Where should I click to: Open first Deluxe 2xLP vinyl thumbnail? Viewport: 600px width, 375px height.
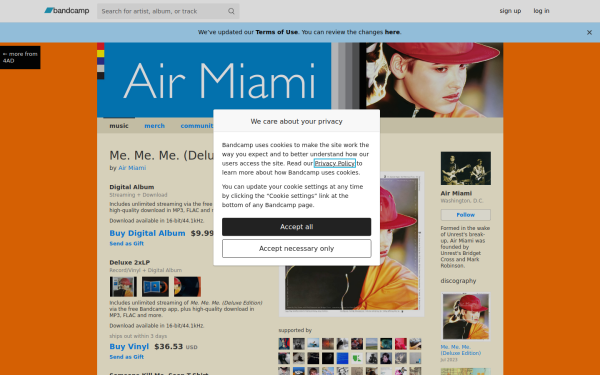(123, 287)
